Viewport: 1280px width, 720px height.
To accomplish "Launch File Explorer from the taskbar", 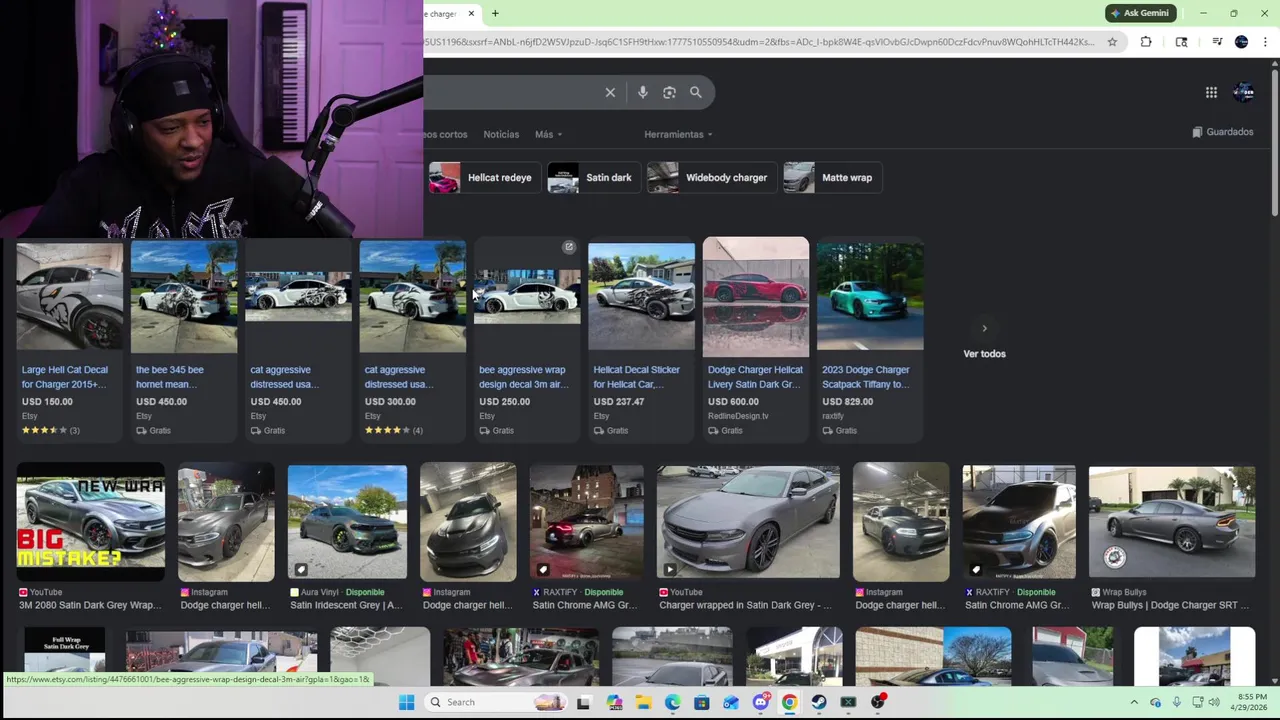I will pos(643,702).
